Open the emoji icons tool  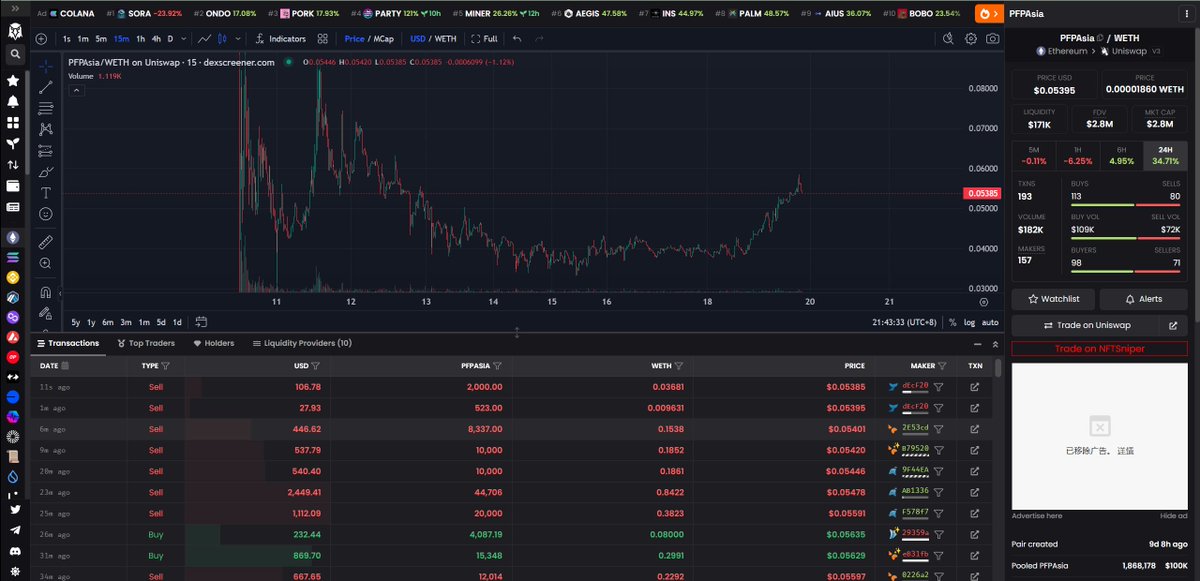click(45, 214)
